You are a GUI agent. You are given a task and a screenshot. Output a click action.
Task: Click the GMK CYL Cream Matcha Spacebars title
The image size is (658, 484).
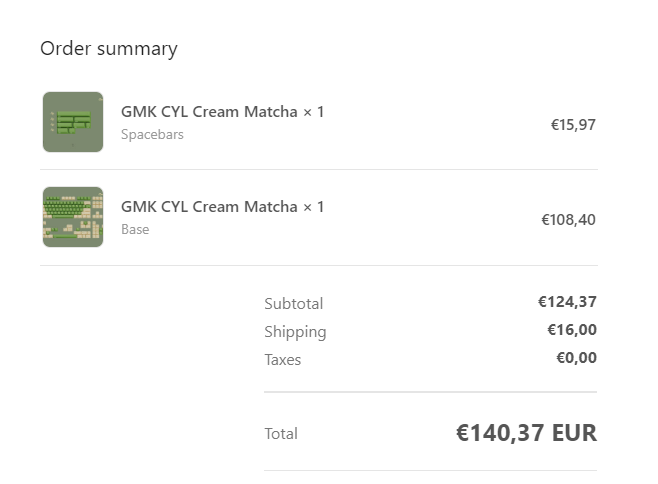pyautogui.click(x=209, y=112)
